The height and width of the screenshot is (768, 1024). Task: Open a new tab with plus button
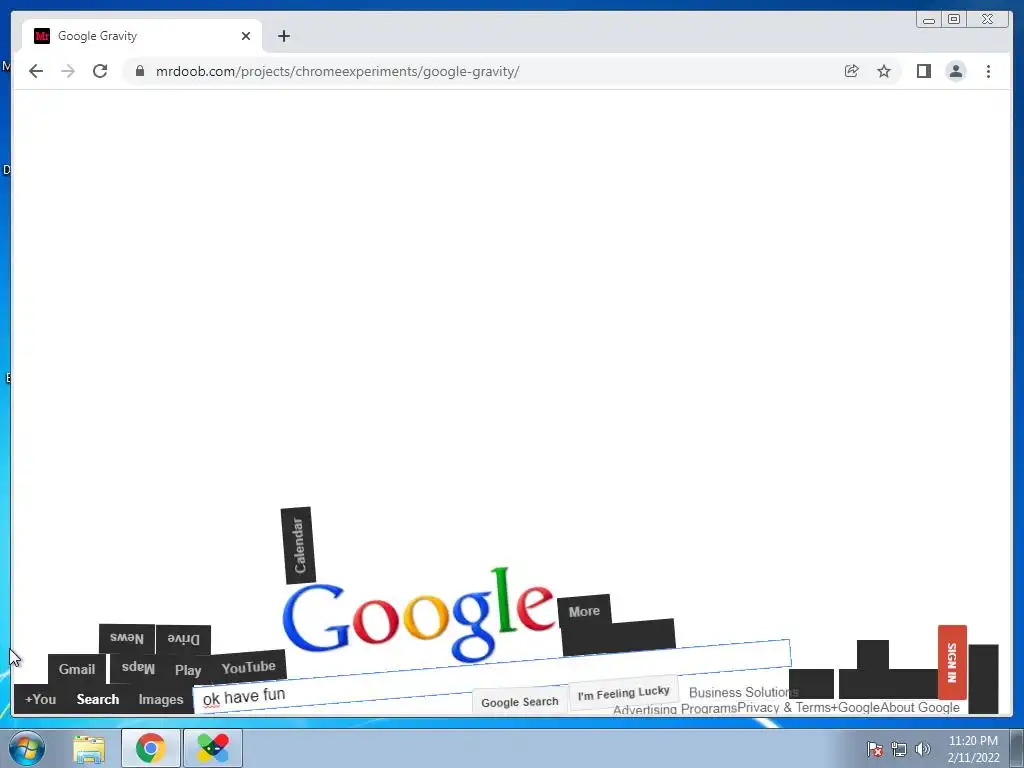tap(283, 36)
